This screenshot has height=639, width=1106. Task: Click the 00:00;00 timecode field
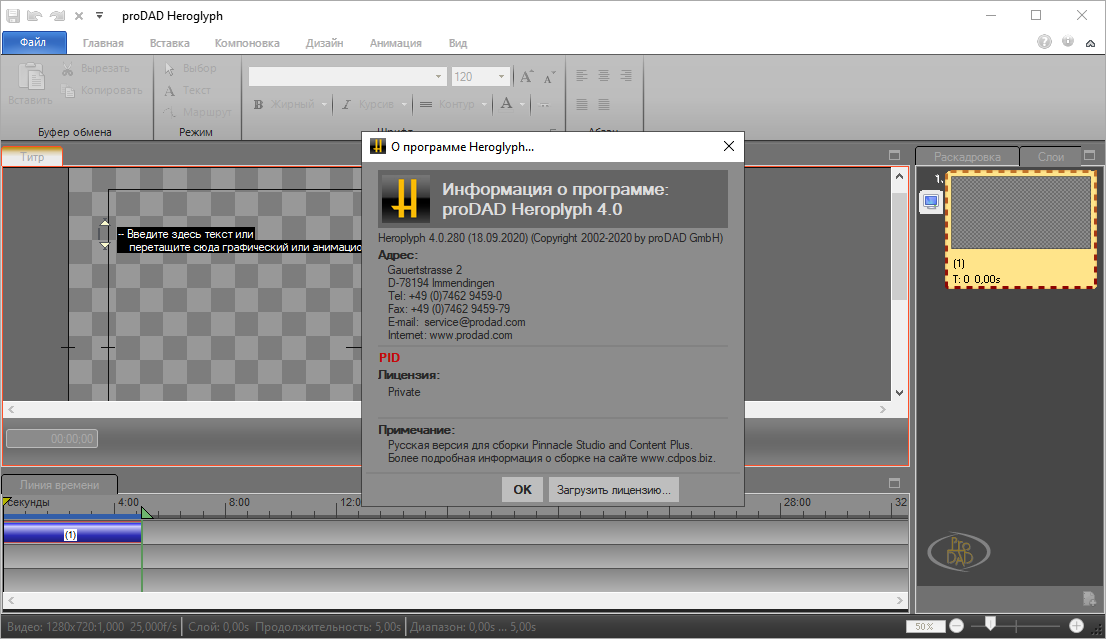52,439
